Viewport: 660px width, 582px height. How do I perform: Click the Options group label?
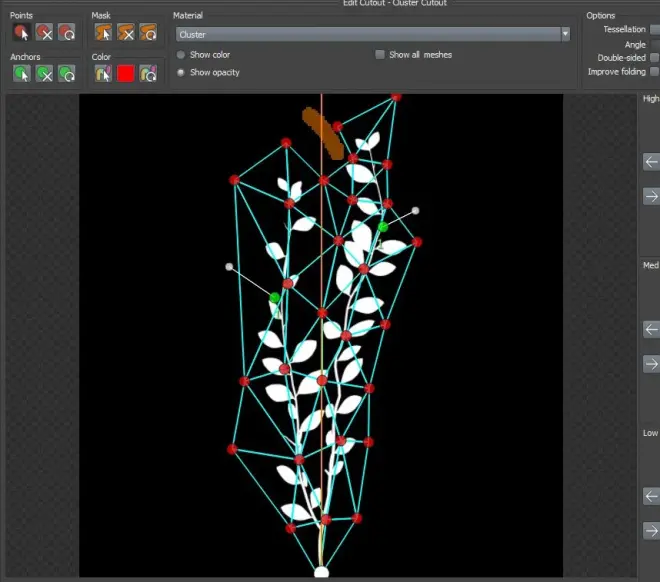pos(601,16)
